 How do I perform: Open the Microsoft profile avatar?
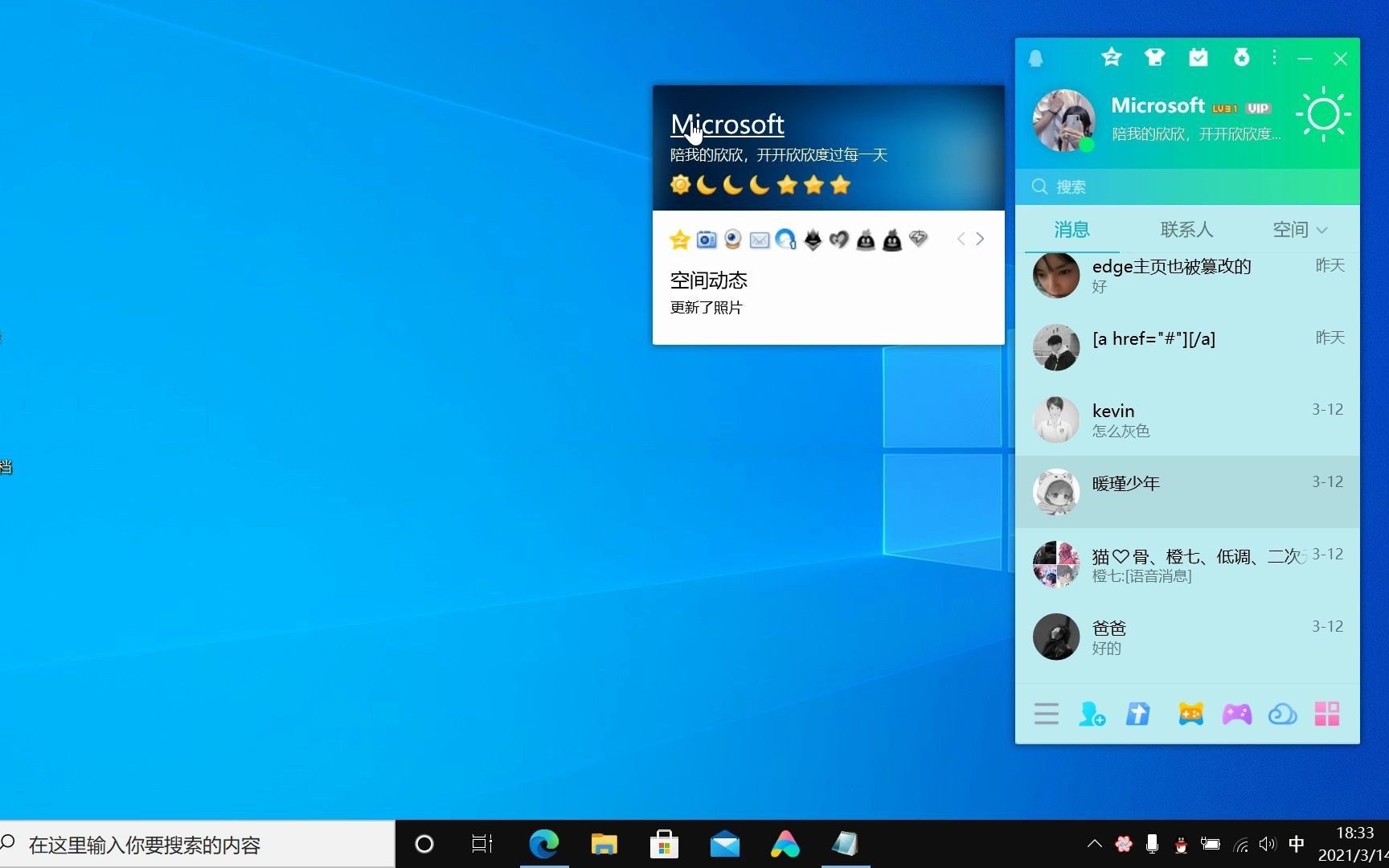(x=1063, y=120)
